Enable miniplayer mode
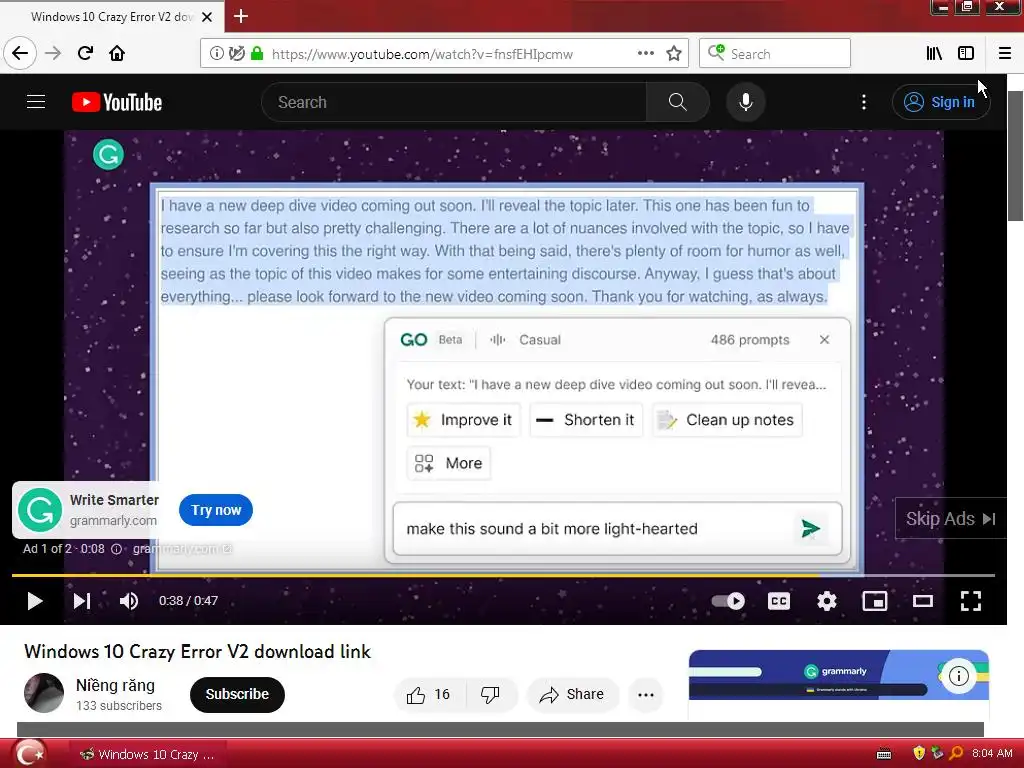 coord(874,601)
